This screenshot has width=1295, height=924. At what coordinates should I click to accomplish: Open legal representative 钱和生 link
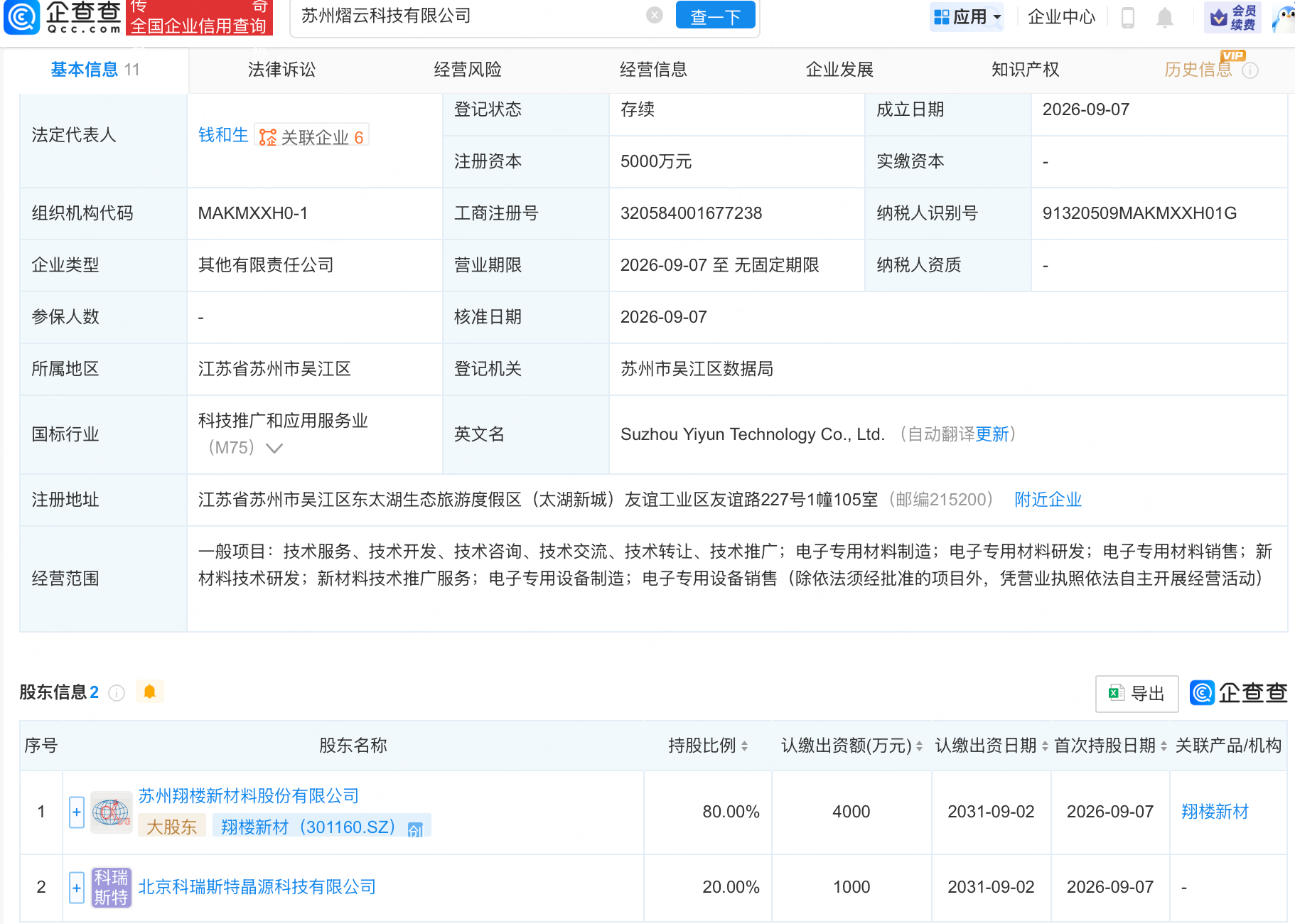[x=223, y=135]
